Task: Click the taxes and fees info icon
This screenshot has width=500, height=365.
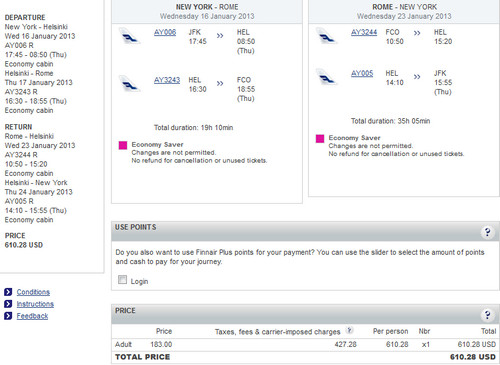Action: pyautogui.click(x=349, y=330)
